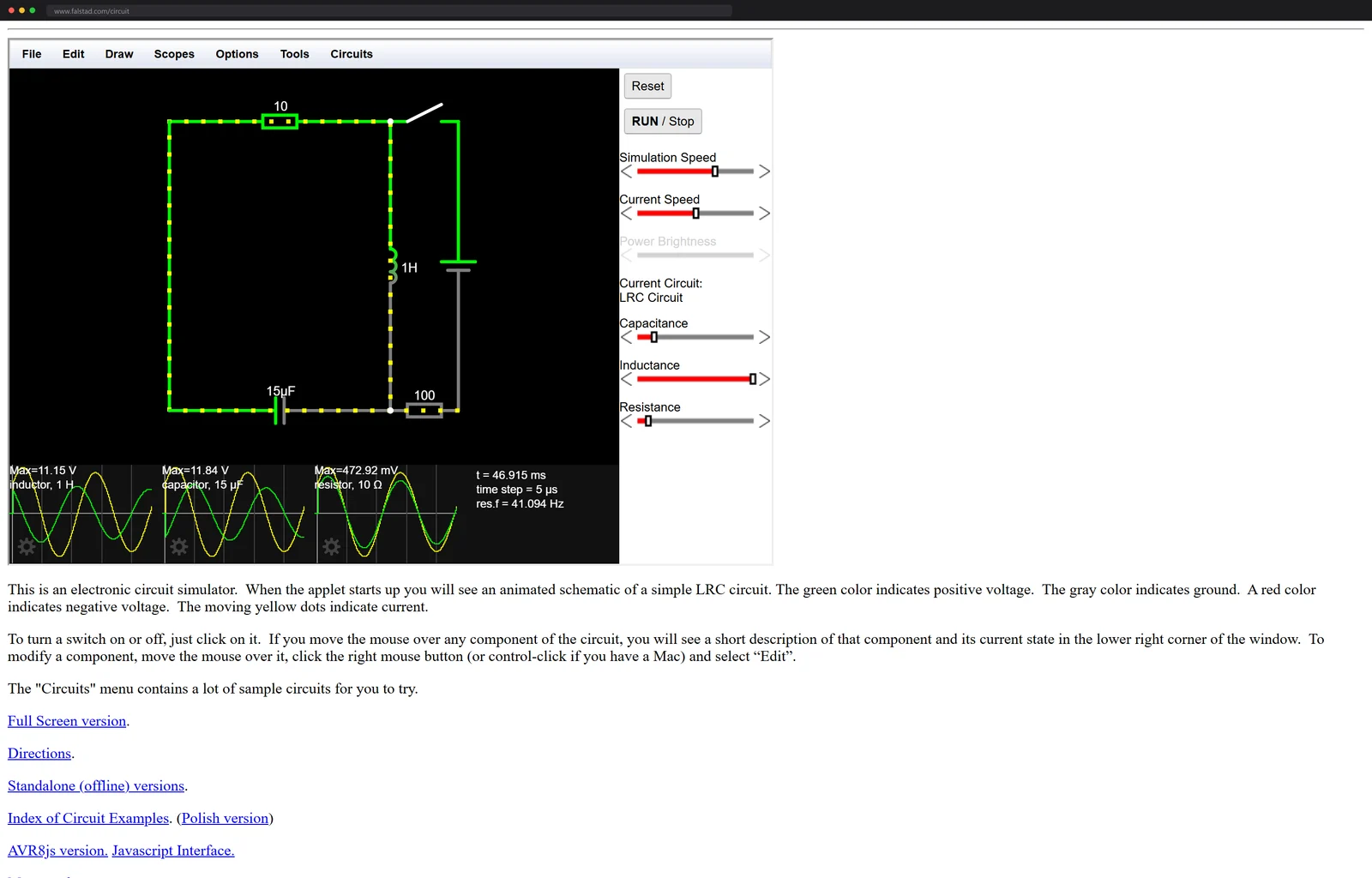Screen dimensions: 1372x878
Task: Open settings gear on inductor scope
Action: coord(27,546)
